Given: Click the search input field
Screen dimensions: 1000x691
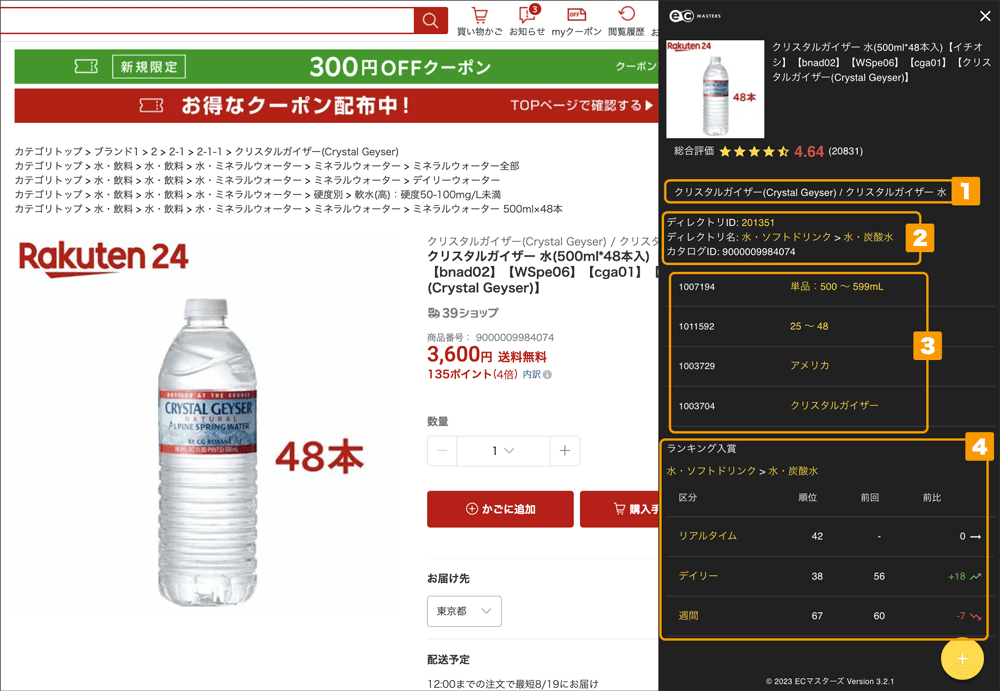Looking at the screenshot, I should click(207, 20).
